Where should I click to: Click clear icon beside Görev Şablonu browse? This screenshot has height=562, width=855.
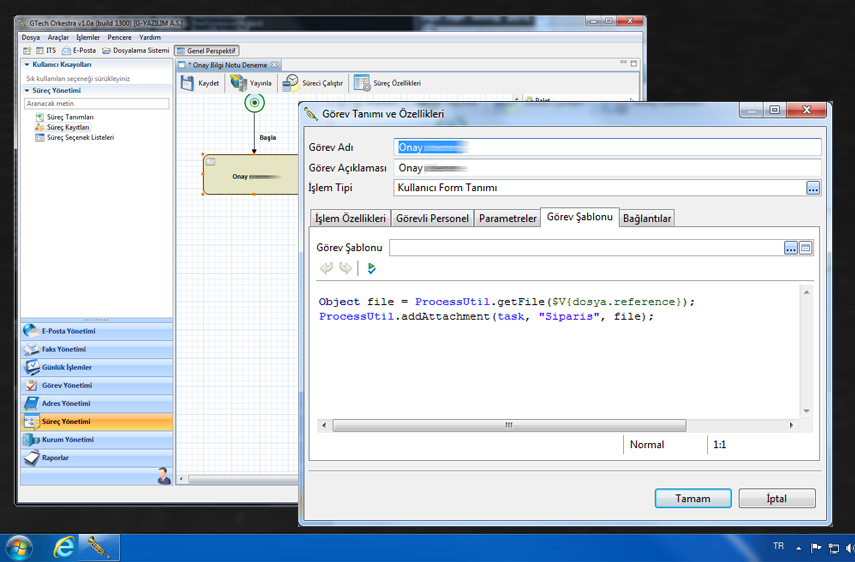pos(805,248)
